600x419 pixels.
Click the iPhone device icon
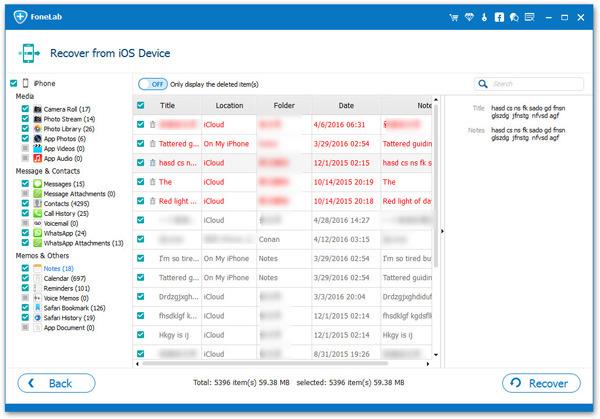[x=26, y=83]
